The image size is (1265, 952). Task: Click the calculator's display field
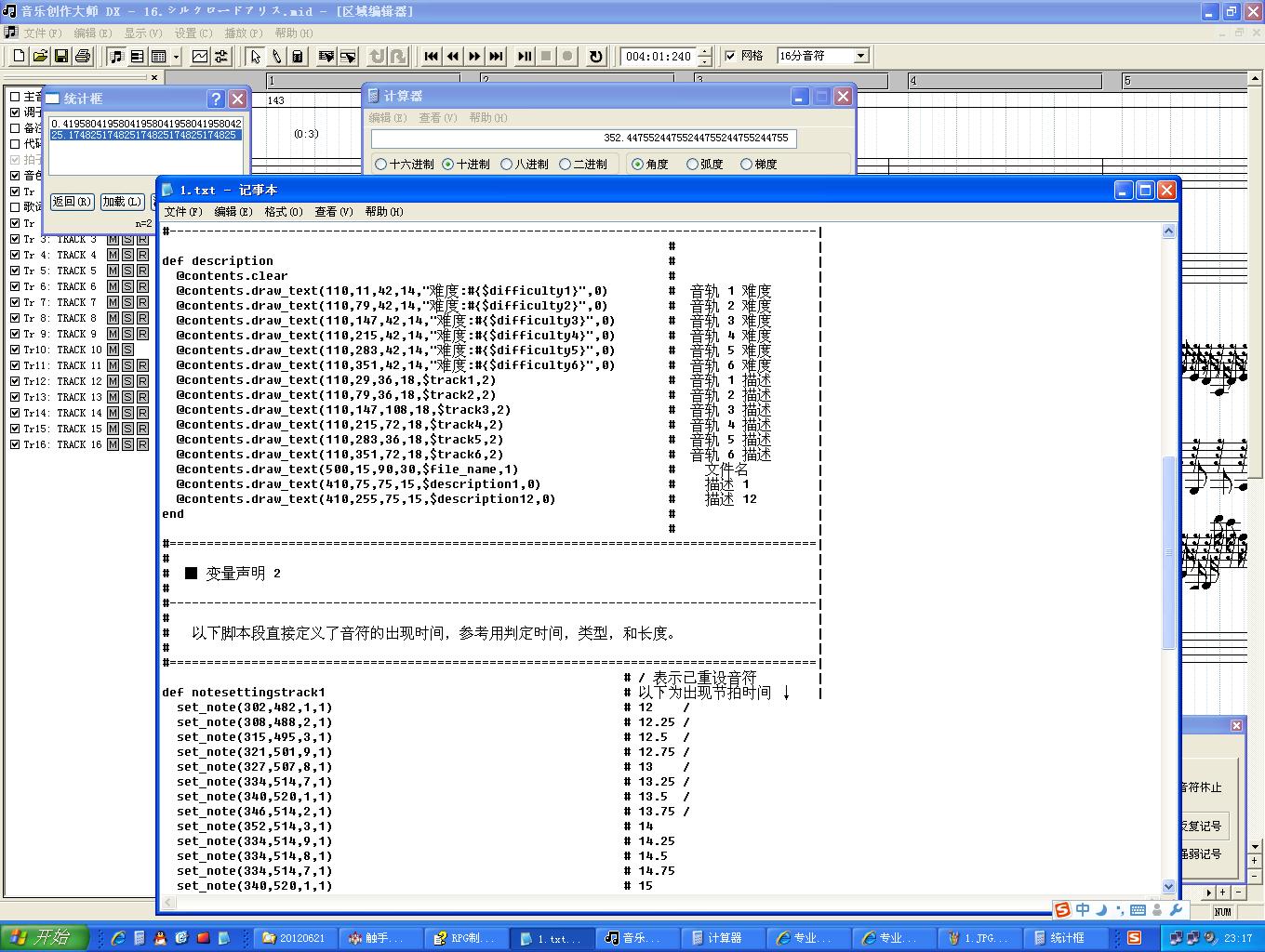(583, 139)
